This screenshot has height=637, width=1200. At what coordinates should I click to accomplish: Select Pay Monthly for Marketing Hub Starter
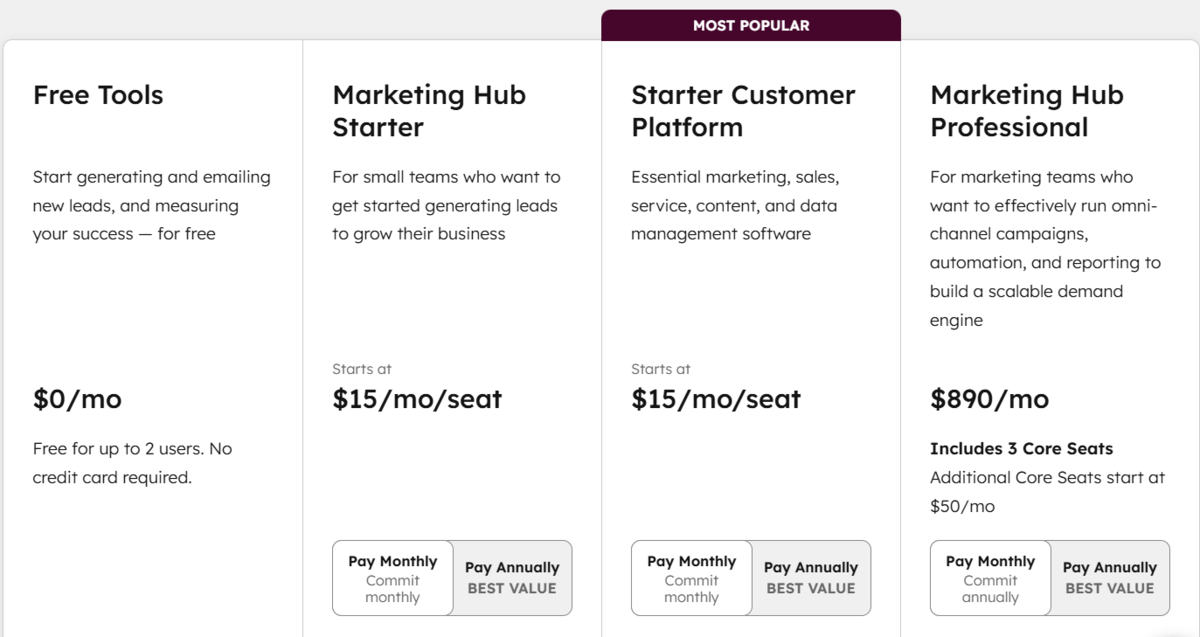[391, 577]
